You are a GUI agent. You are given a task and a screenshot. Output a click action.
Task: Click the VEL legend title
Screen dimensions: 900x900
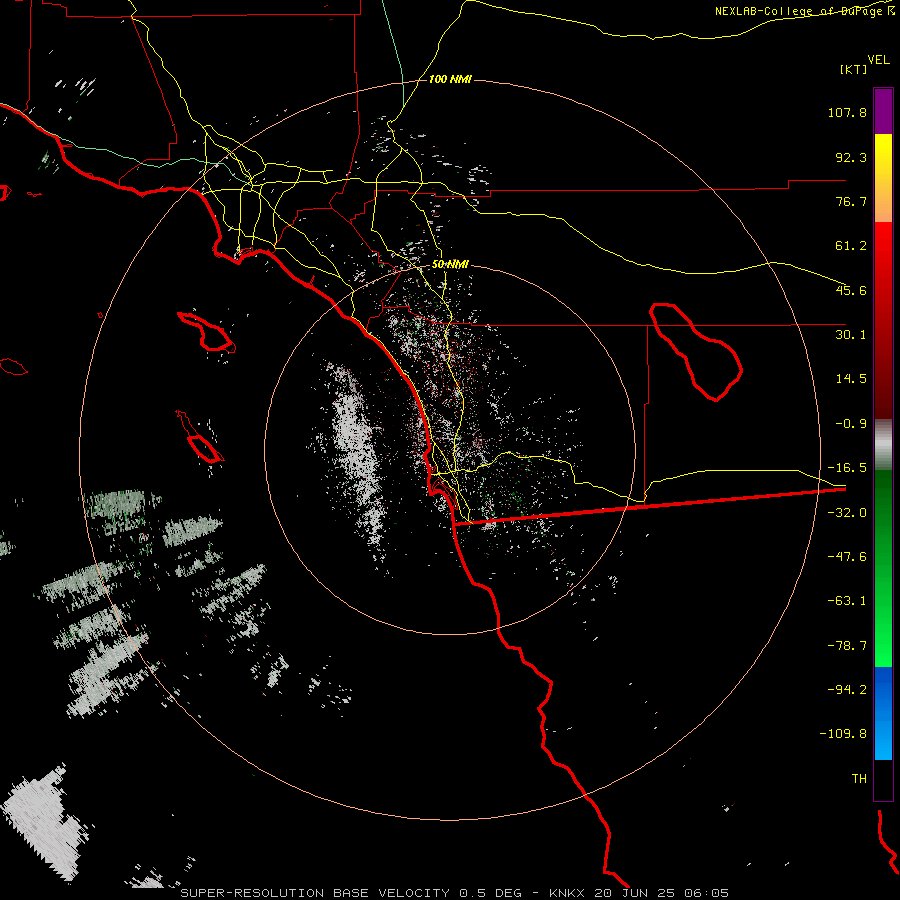878,59
